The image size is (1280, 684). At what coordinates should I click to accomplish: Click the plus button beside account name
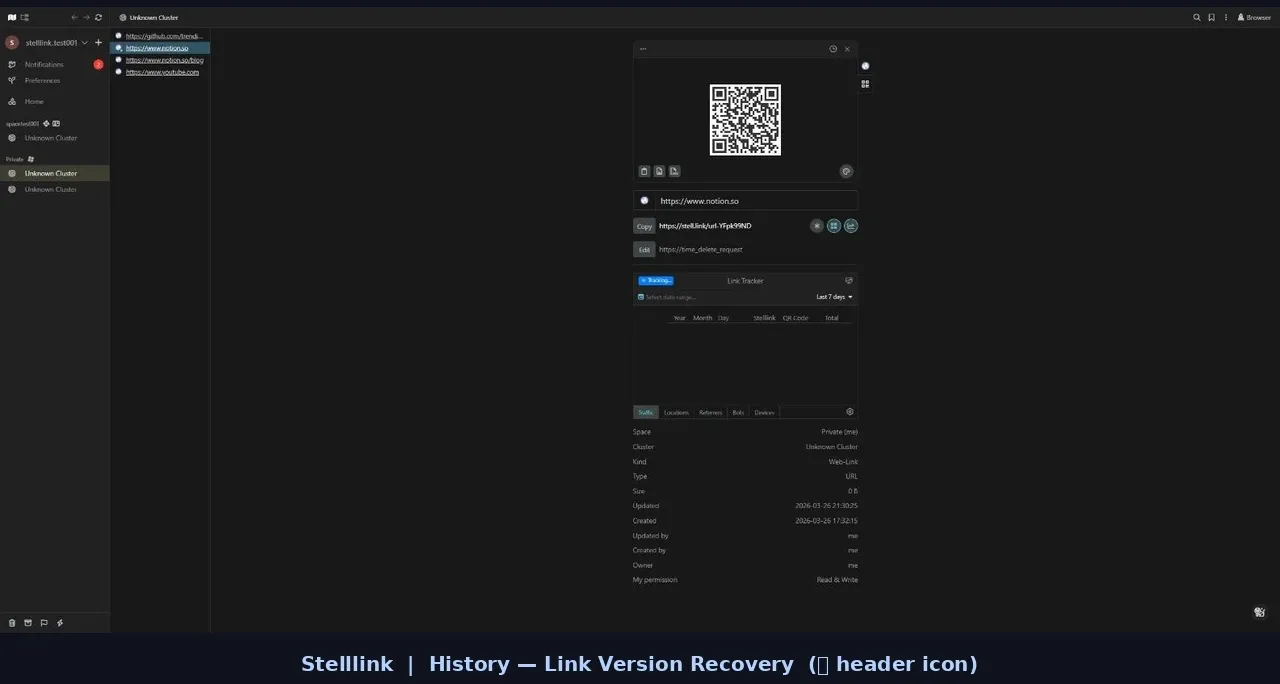click(98, 43)
